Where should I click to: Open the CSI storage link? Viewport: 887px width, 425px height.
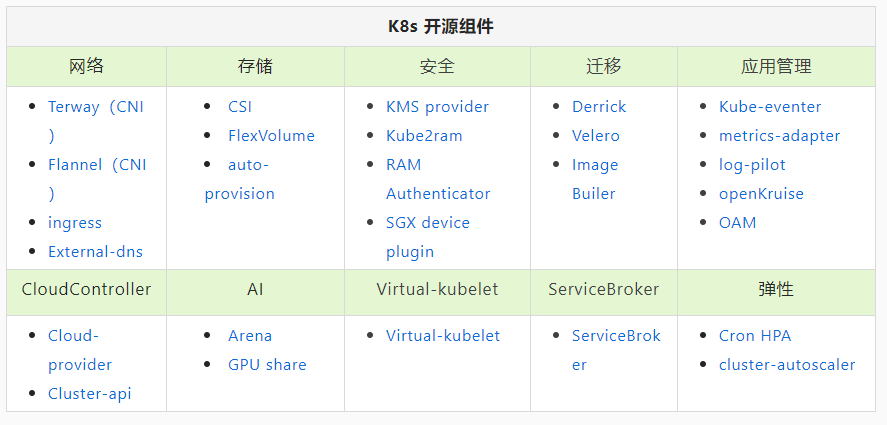coord(240,107)
